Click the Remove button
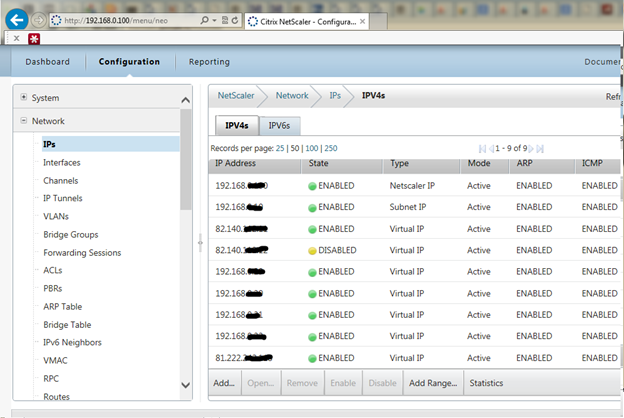Image resolution: width=624 pixels, height=418 pixels. point(302,383)
